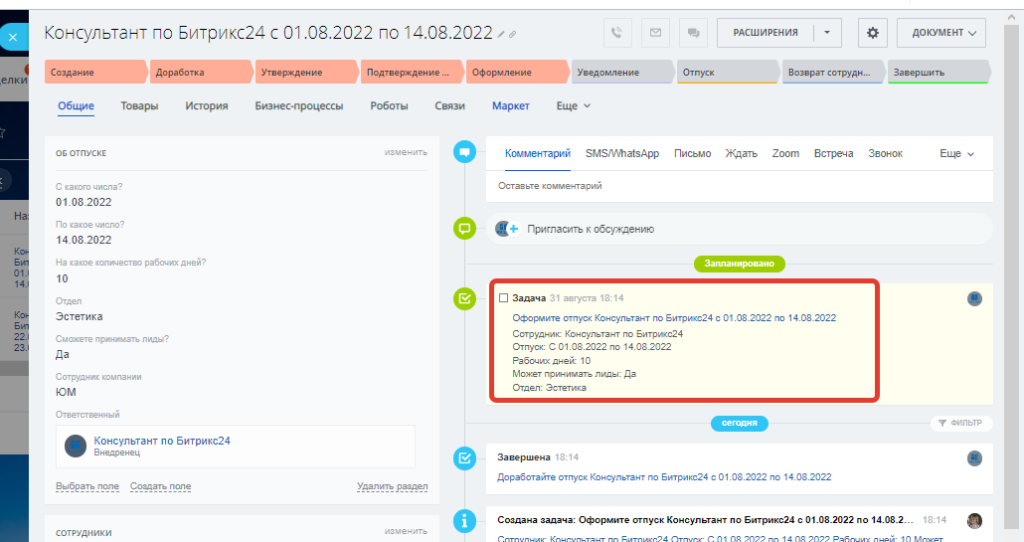
Task: Click Пригласить к обсуждению
Action: (x=590, y=229)
